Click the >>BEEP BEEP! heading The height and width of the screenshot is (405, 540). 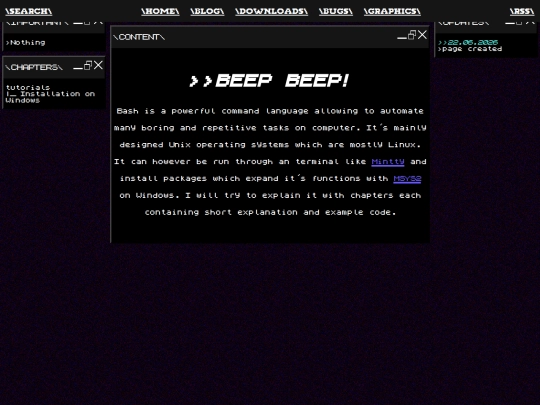click(x=269, y=81)
